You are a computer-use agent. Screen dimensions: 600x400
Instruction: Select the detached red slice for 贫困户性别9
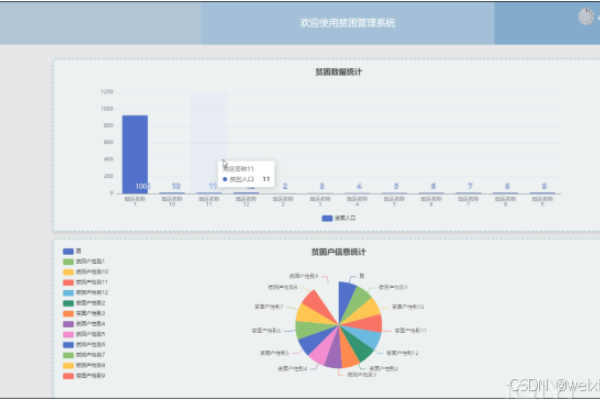coord(318,305)
